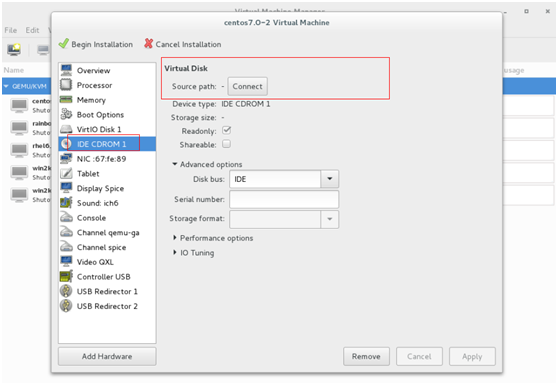Image resolution: width=558 pixels, height=385 pixels.
Task: Toggle the Readonly checkbox
Action: 226,130
